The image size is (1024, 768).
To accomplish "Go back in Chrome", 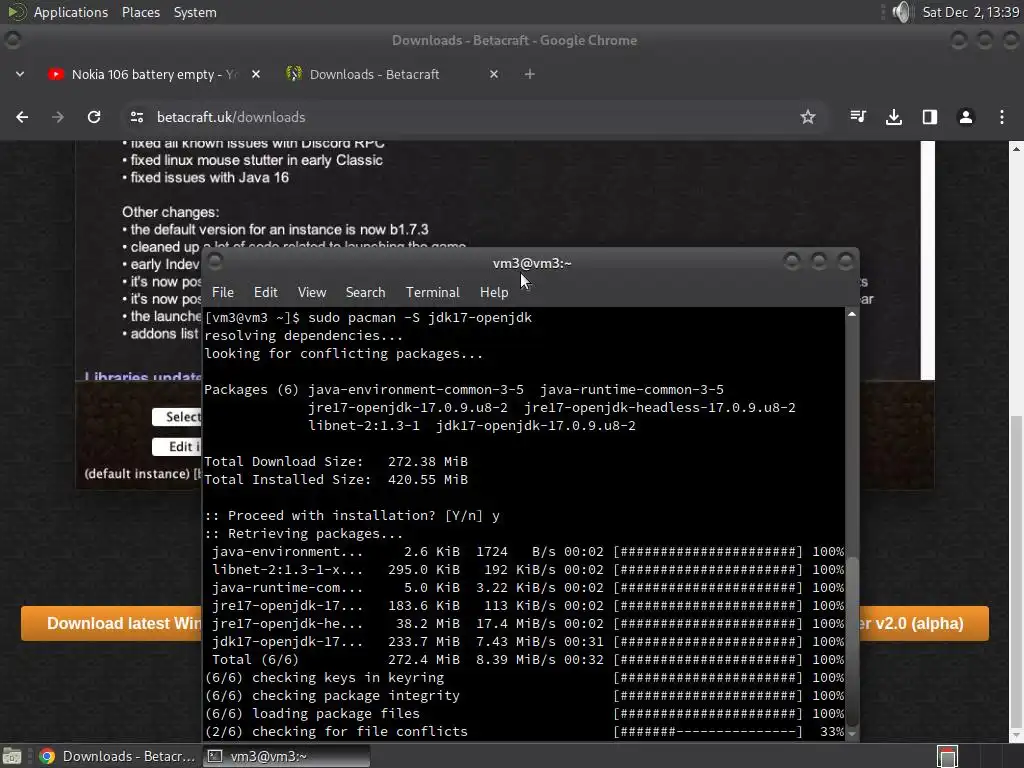I will click(x=22, y=117).
